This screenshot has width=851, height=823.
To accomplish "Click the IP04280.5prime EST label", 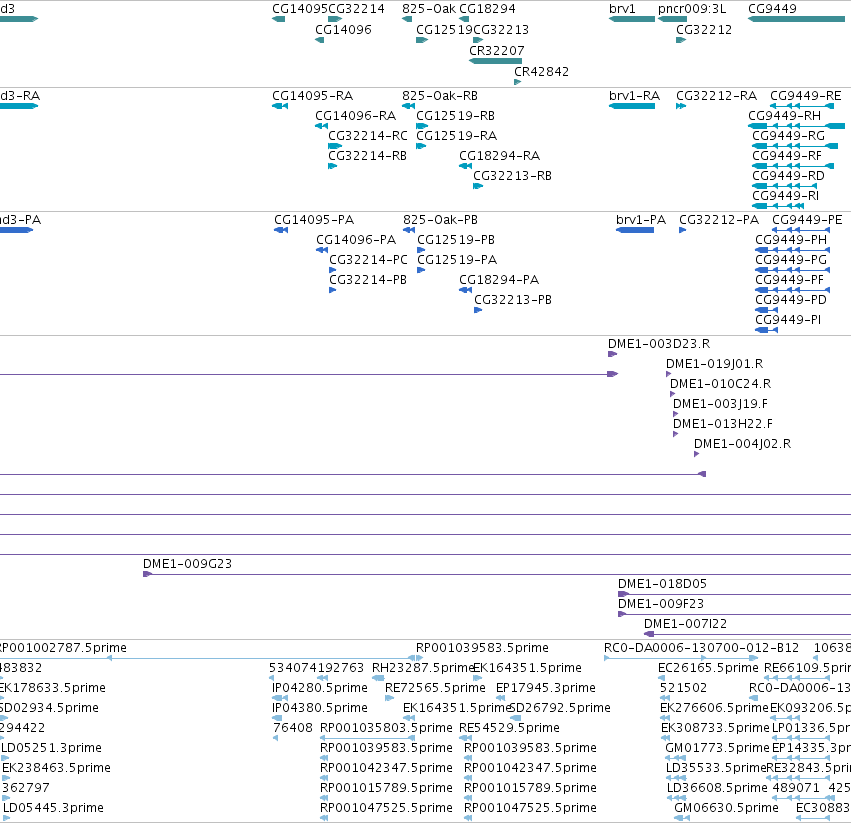I will point(320,688).
